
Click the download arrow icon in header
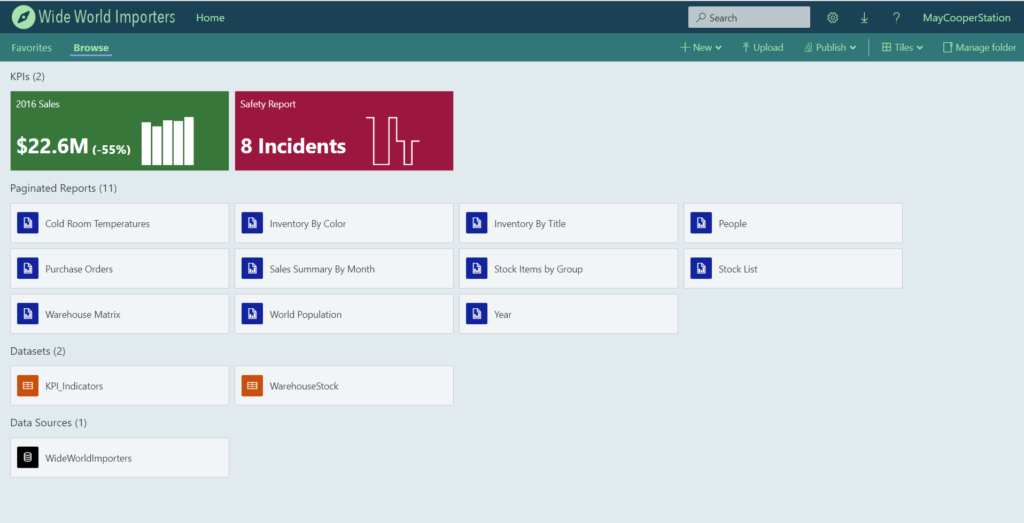(x=864, y=18)
